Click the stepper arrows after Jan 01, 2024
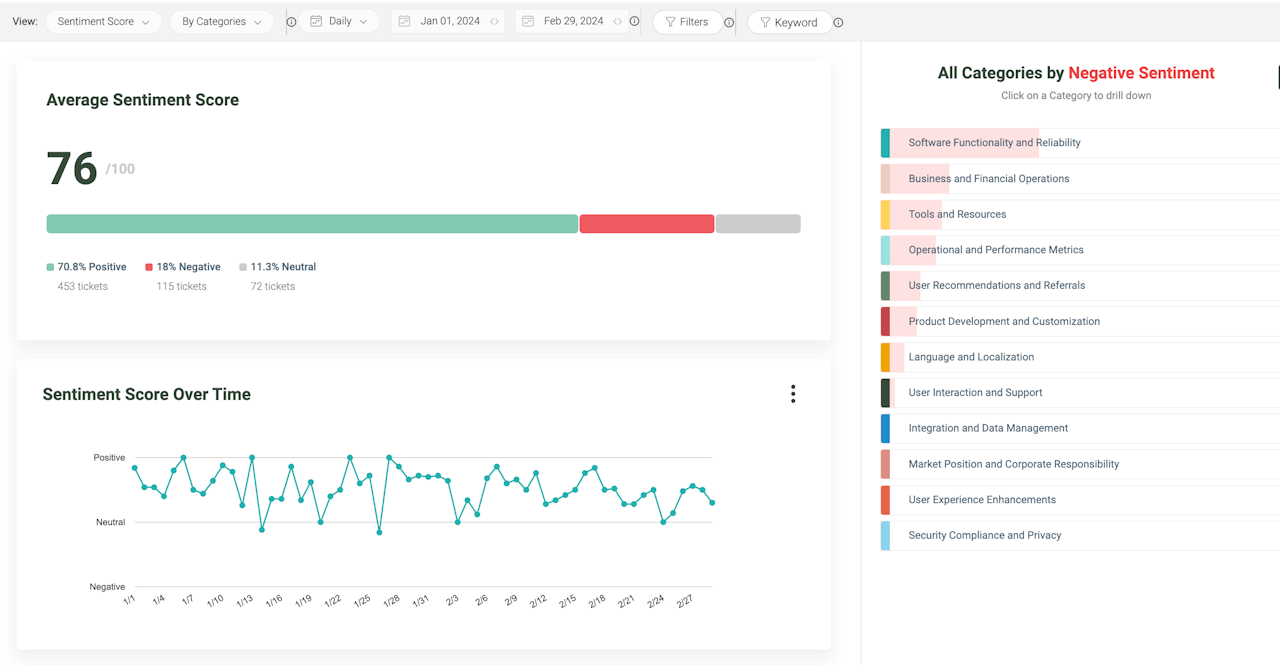 [495, 21]
